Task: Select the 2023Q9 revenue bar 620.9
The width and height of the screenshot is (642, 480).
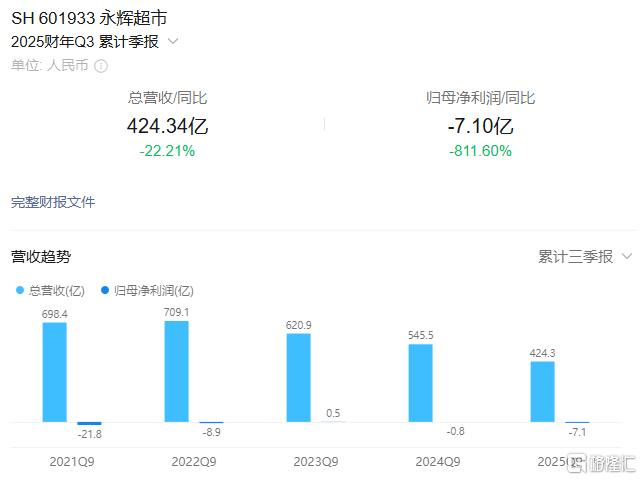Action: click(298, 378)
